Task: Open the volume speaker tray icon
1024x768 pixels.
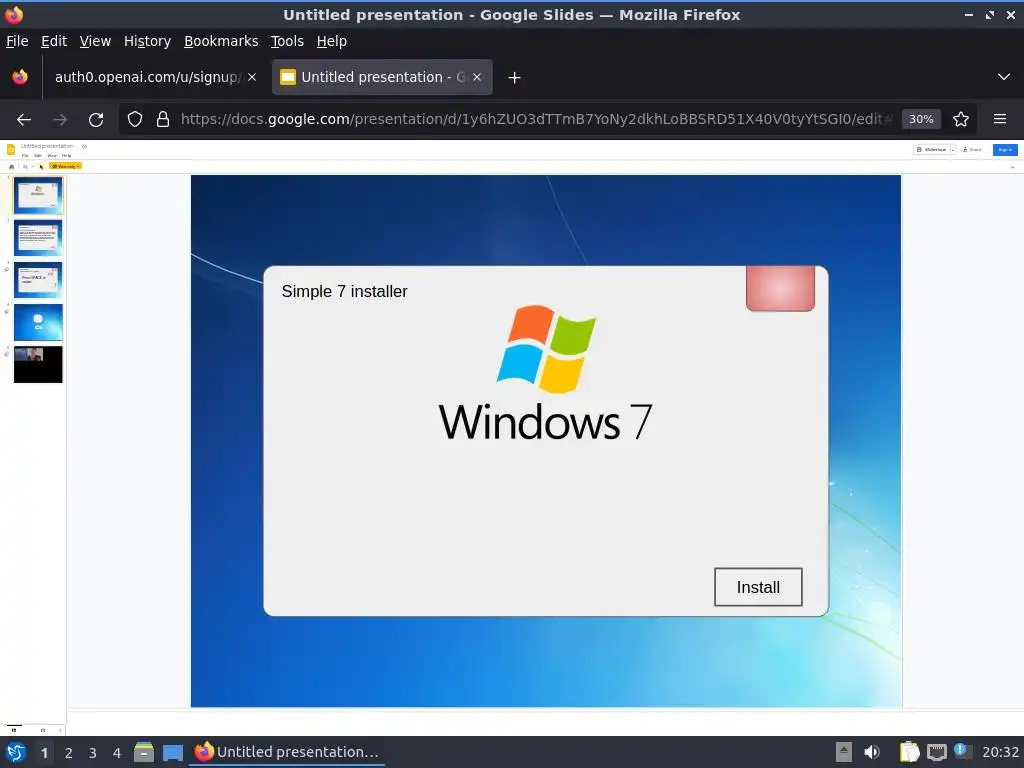Action: coord(872,752)
